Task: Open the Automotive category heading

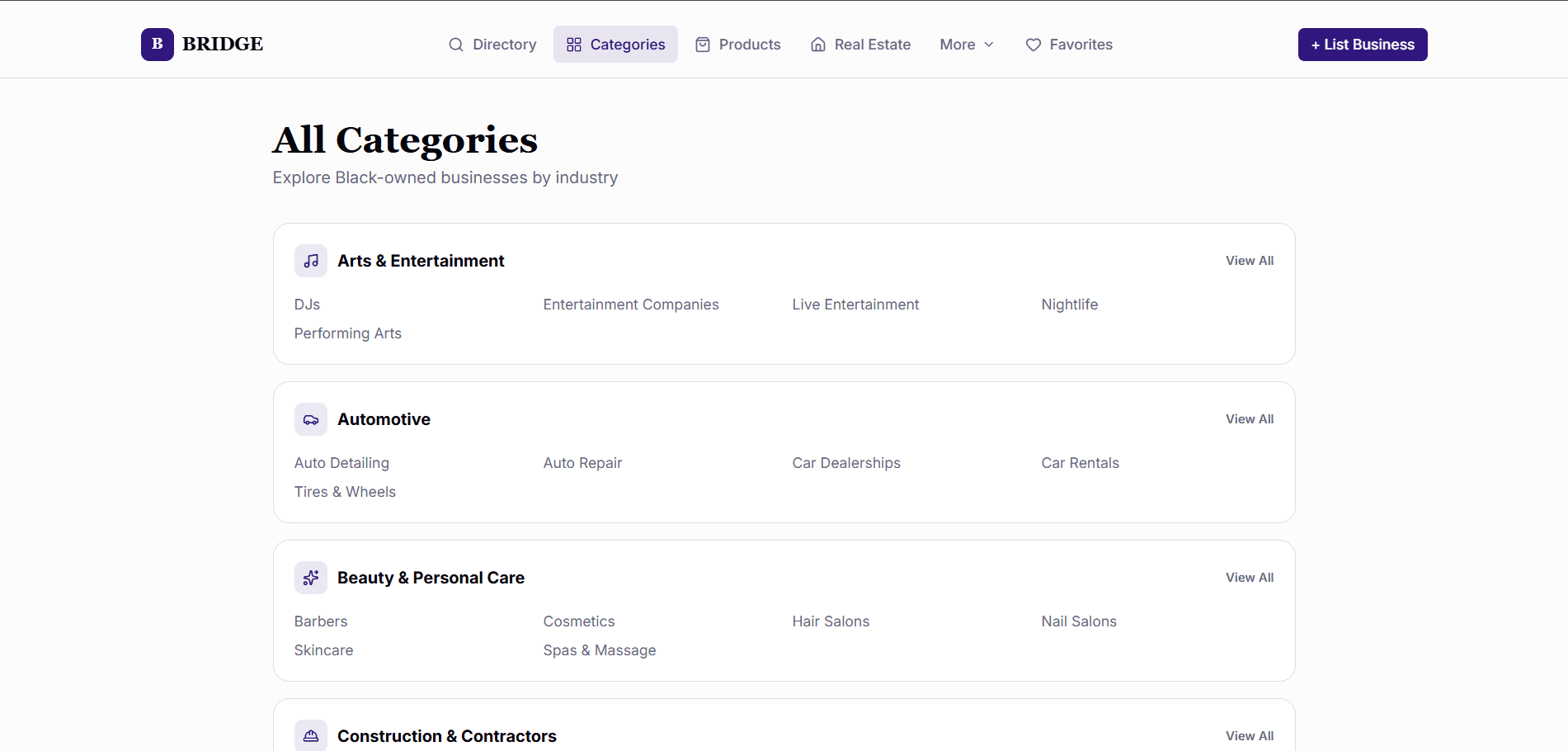Action: pos(384,419)
